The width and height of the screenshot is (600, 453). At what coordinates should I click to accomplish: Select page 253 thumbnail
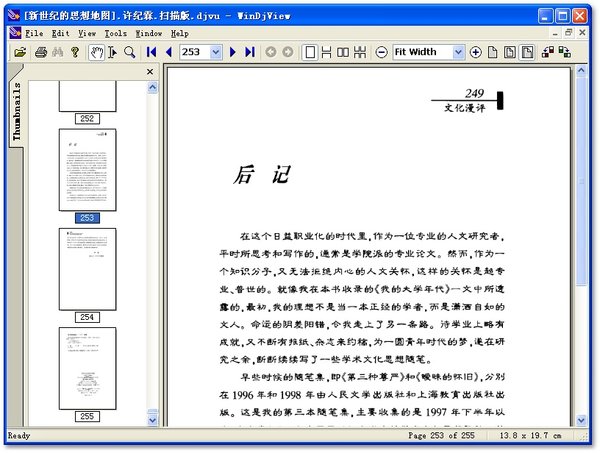(87, 170)
